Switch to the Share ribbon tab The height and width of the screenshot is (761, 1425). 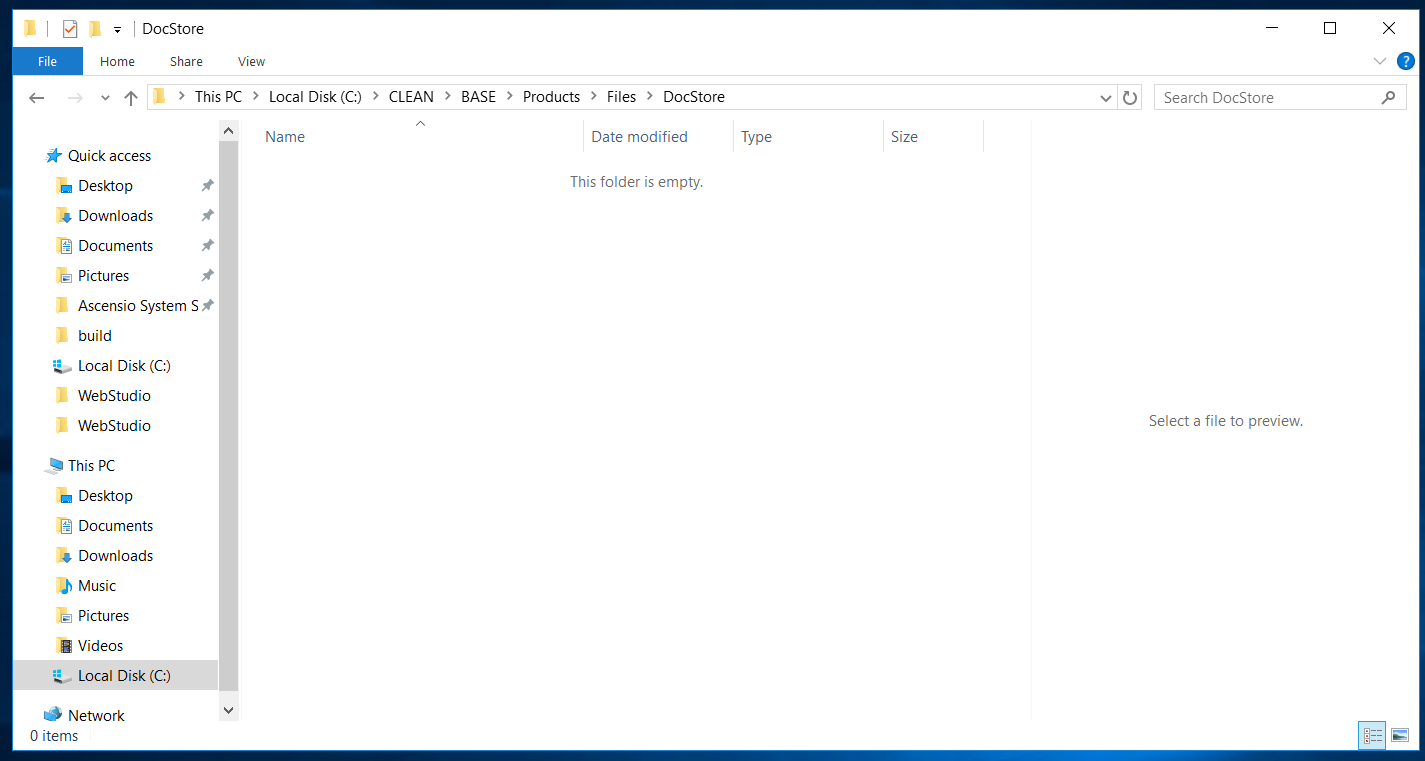click(186, 61)
